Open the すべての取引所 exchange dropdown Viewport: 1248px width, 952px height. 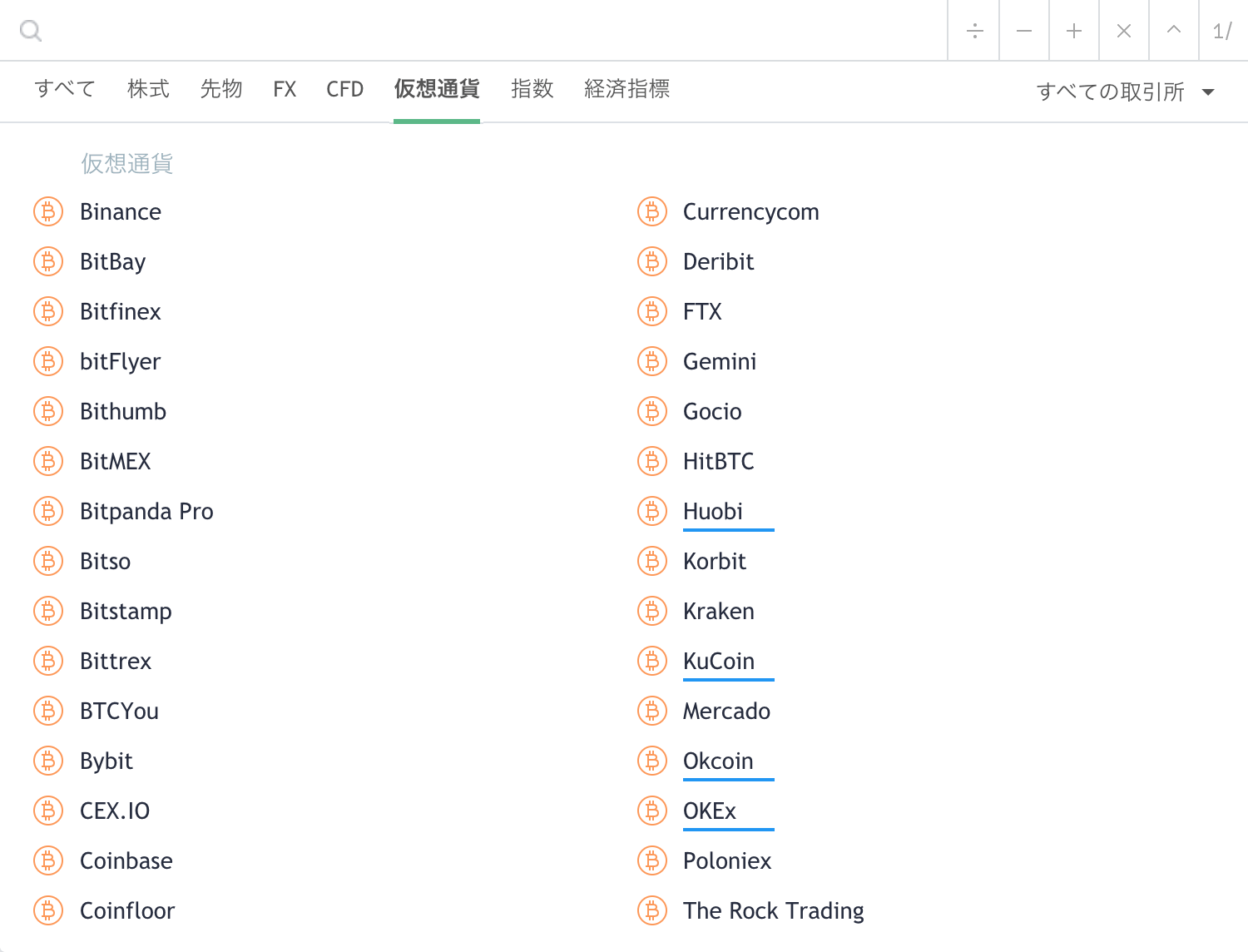pos(1125,92)
